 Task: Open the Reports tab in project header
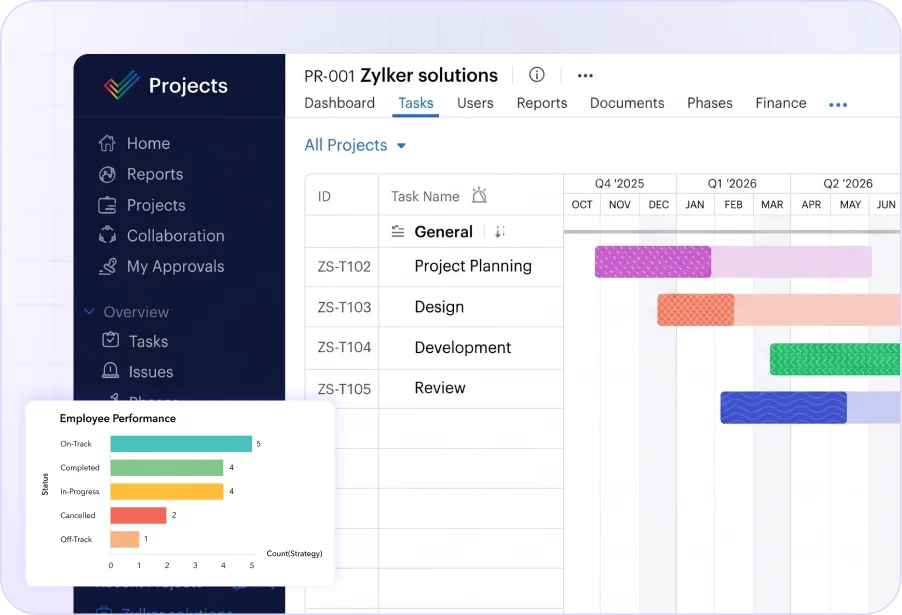pyautogui.click(x=542, y=103)
